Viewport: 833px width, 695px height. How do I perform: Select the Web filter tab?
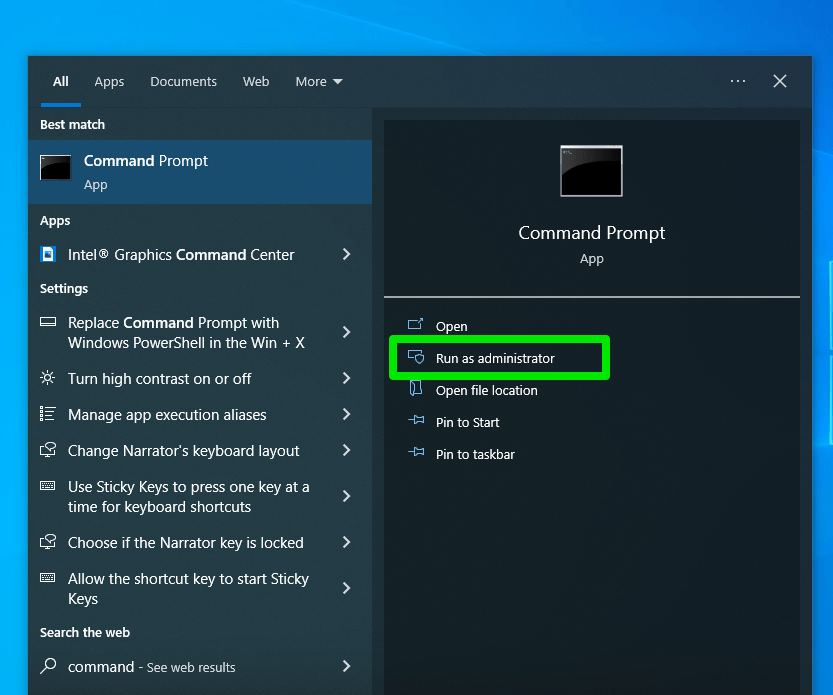(x=256, y=82)
